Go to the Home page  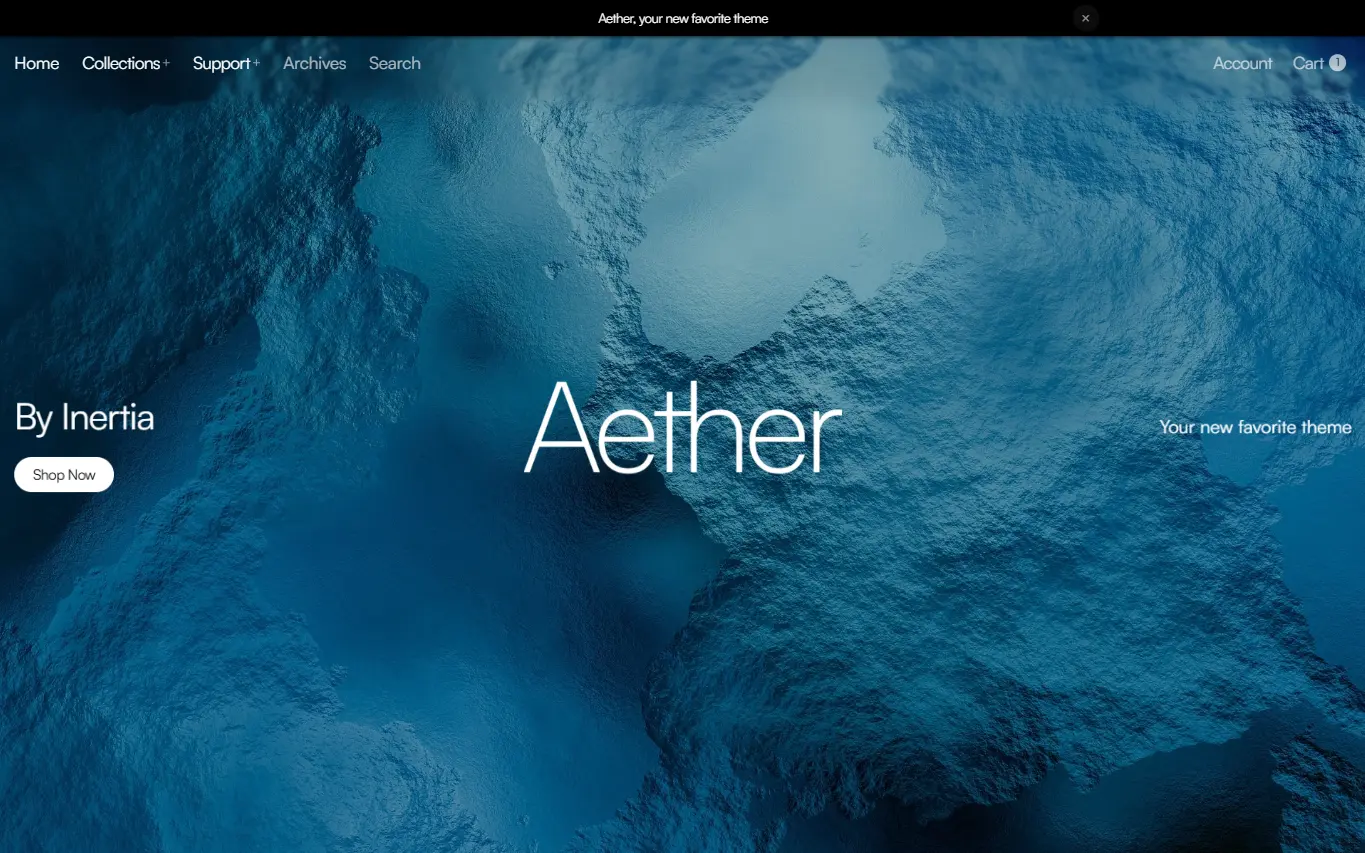(37, 63)
